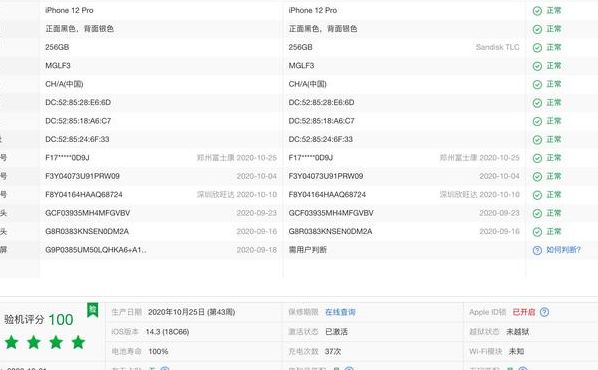Click left-column 郑州富士康 2020-10-25 note
The image size is (598, 370).
coord(236,158)
